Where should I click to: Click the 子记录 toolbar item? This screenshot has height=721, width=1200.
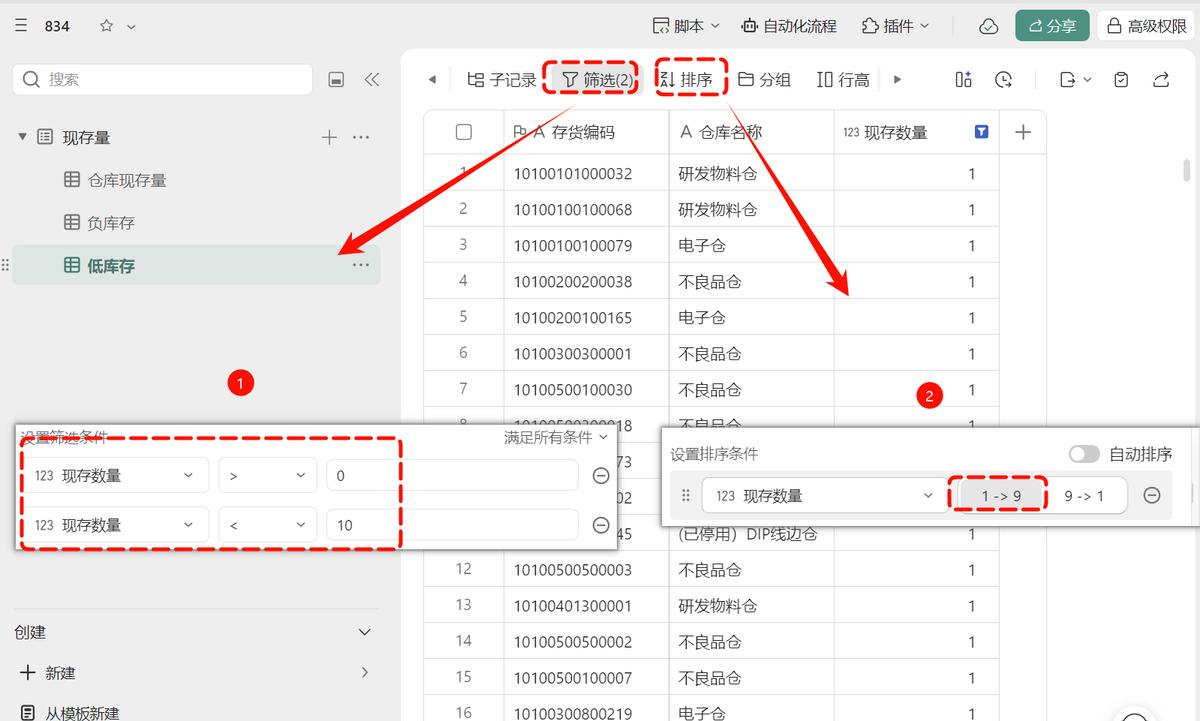tap(502, 79)
